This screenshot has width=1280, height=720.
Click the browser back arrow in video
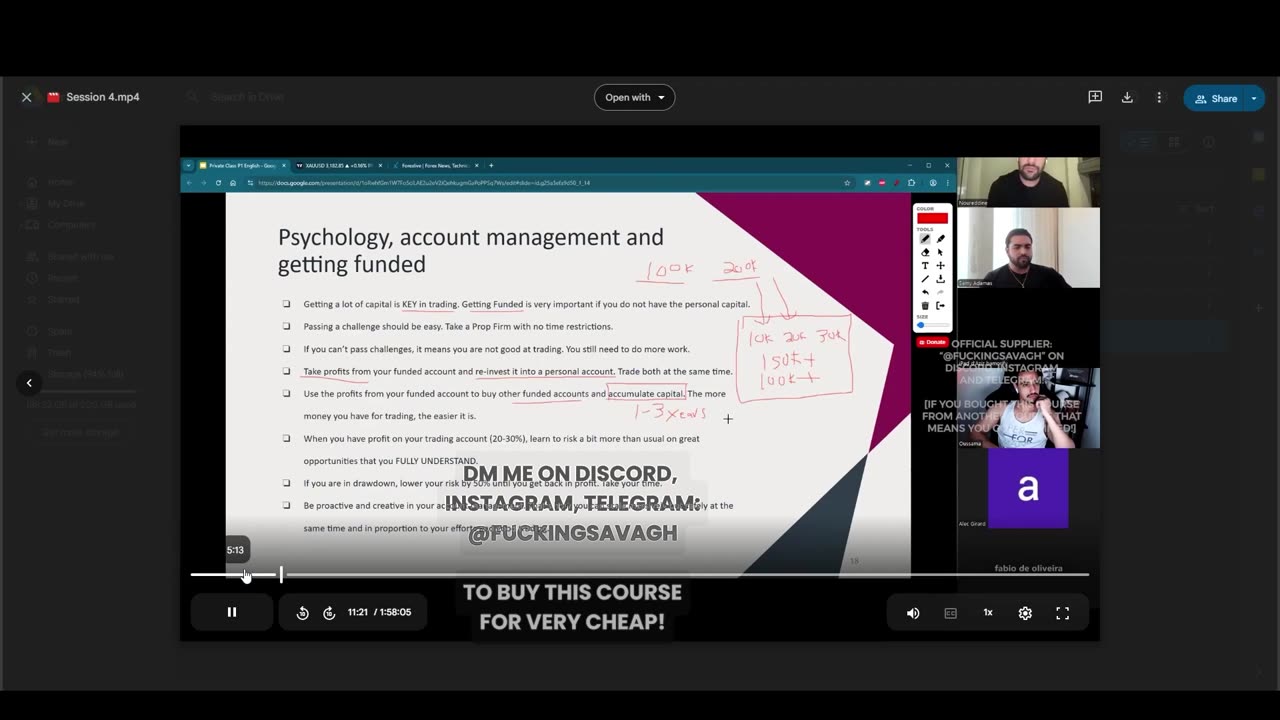(x=189, y=183)
